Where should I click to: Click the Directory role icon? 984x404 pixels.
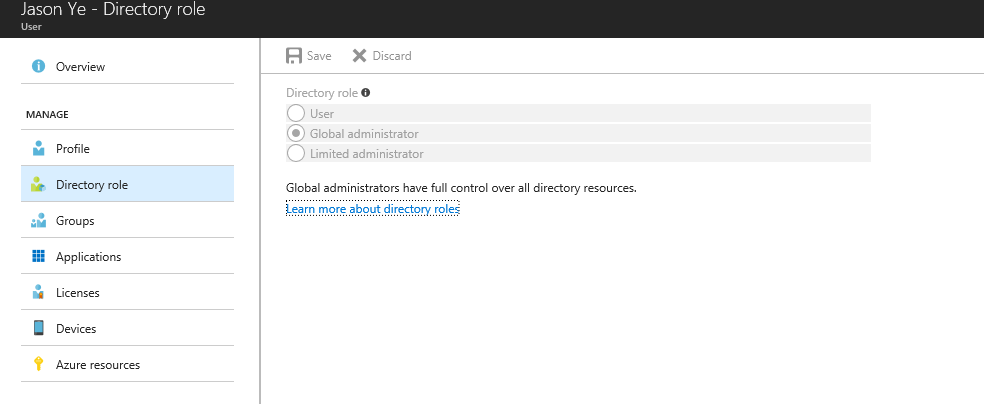pyautogui.click(x=39, y=185)
